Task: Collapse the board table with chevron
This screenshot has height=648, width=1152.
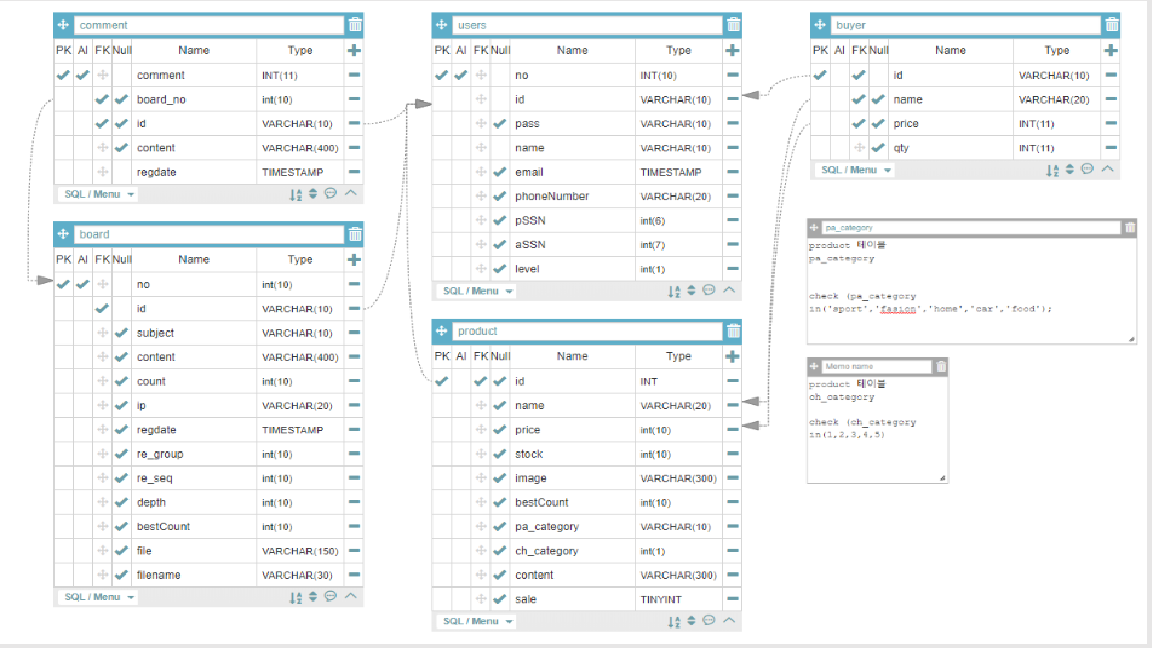Action: (x=350, y=596)
